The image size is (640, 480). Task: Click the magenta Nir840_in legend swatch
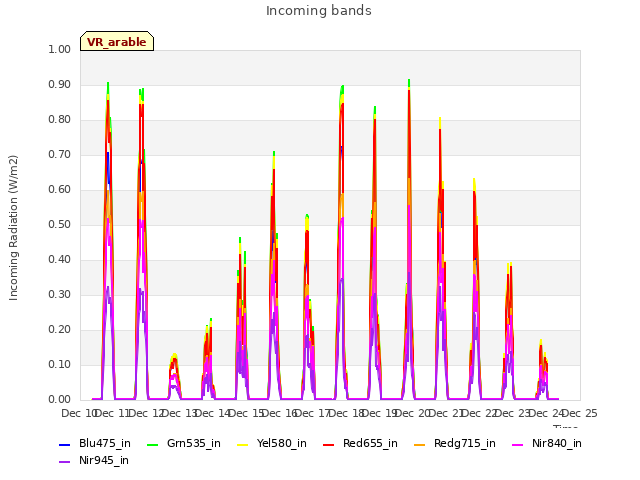tap(518, 444)
